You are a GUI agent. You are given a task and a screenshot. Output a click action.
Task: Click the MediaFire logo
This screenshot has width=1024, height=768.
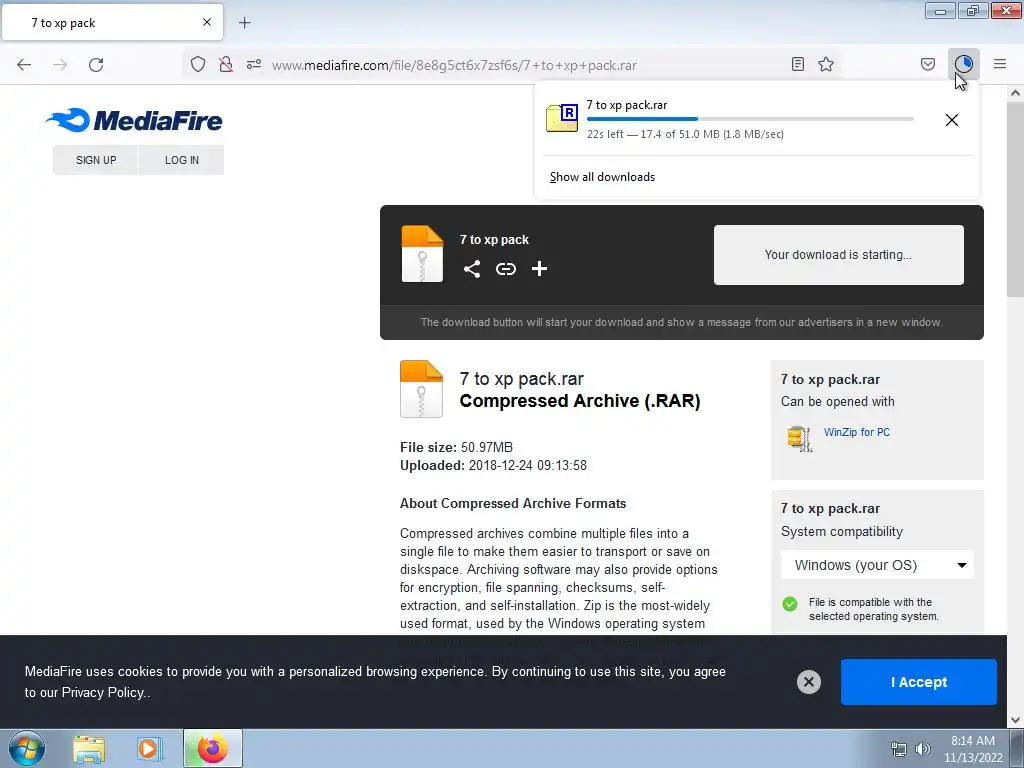134,120
